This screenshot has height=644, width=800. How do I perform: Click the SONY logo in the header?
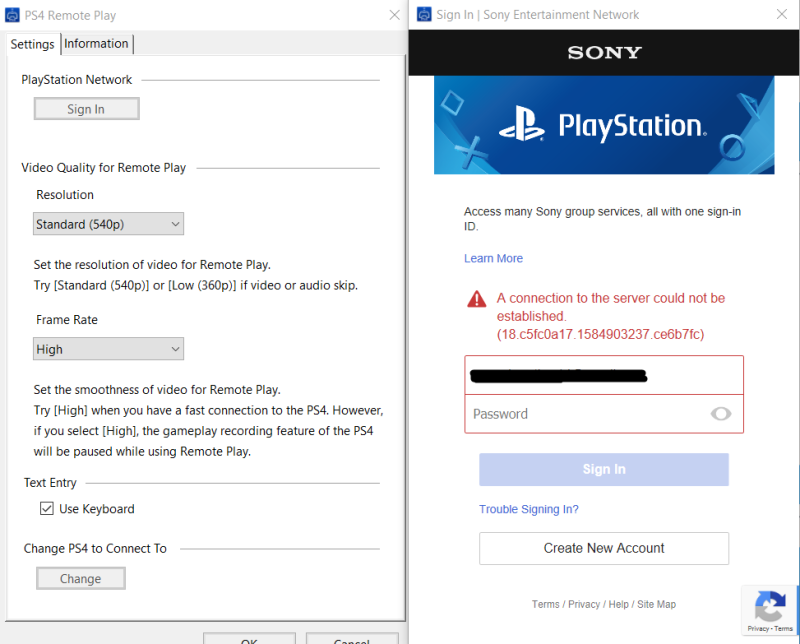[605, 53]
